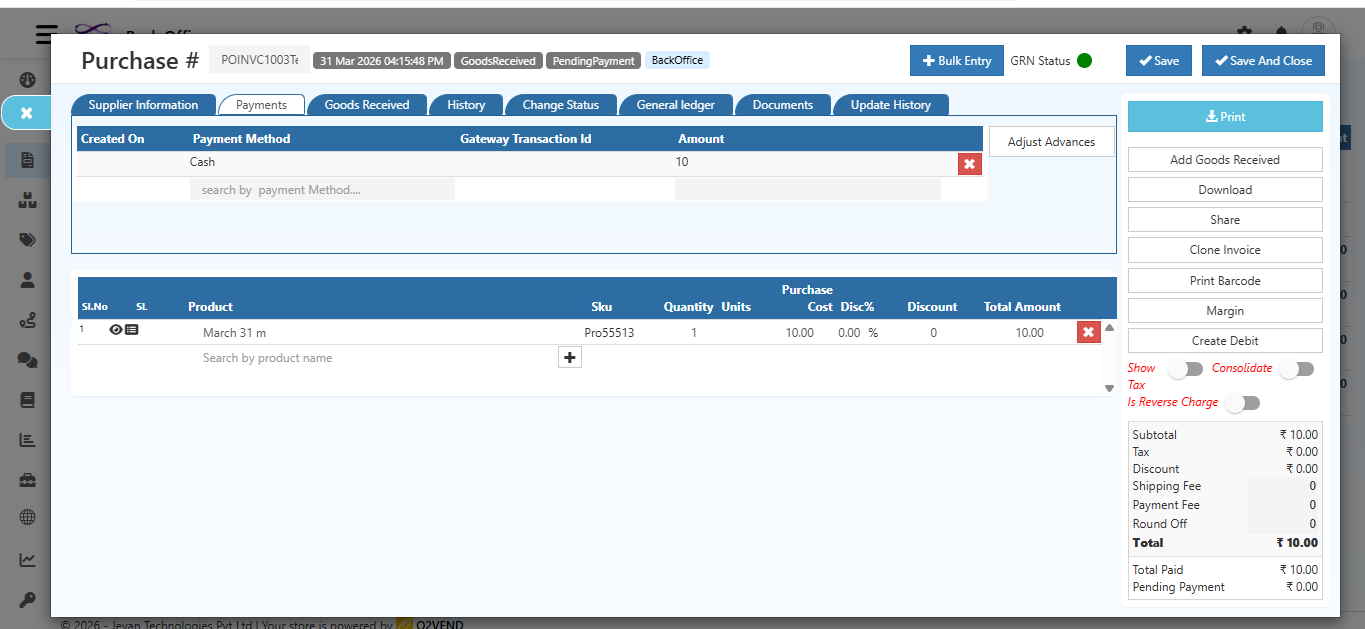
Task: Click the plus icon to add a product
Action: click(569, 357)
